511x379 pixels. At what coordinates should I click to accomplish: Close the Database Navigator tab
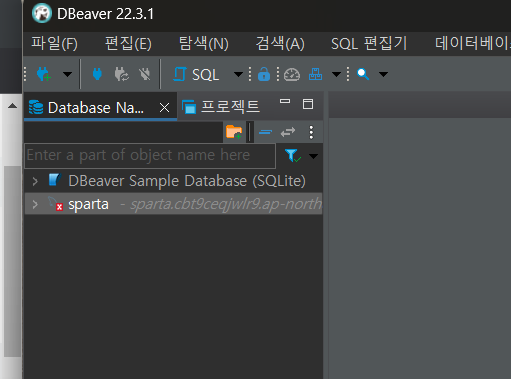click(164, 108)
